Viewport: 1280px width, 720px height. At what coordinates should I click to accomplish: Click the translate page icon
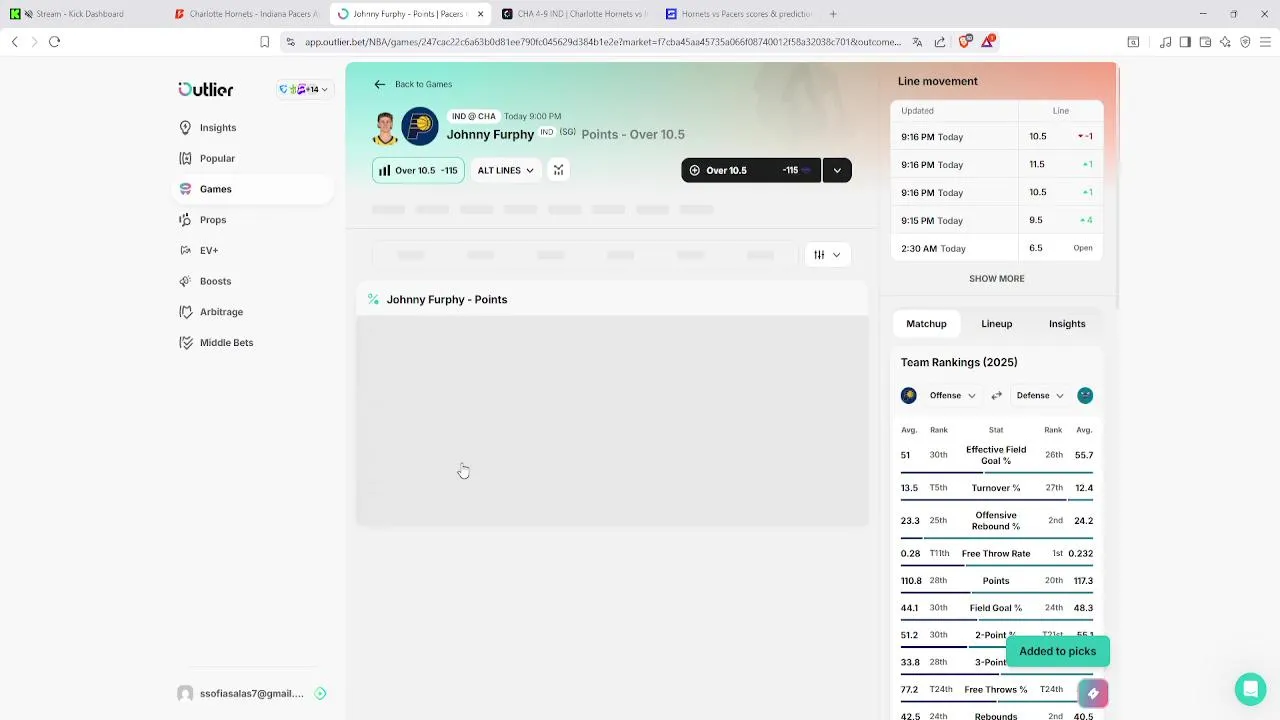tap(917, 42)
